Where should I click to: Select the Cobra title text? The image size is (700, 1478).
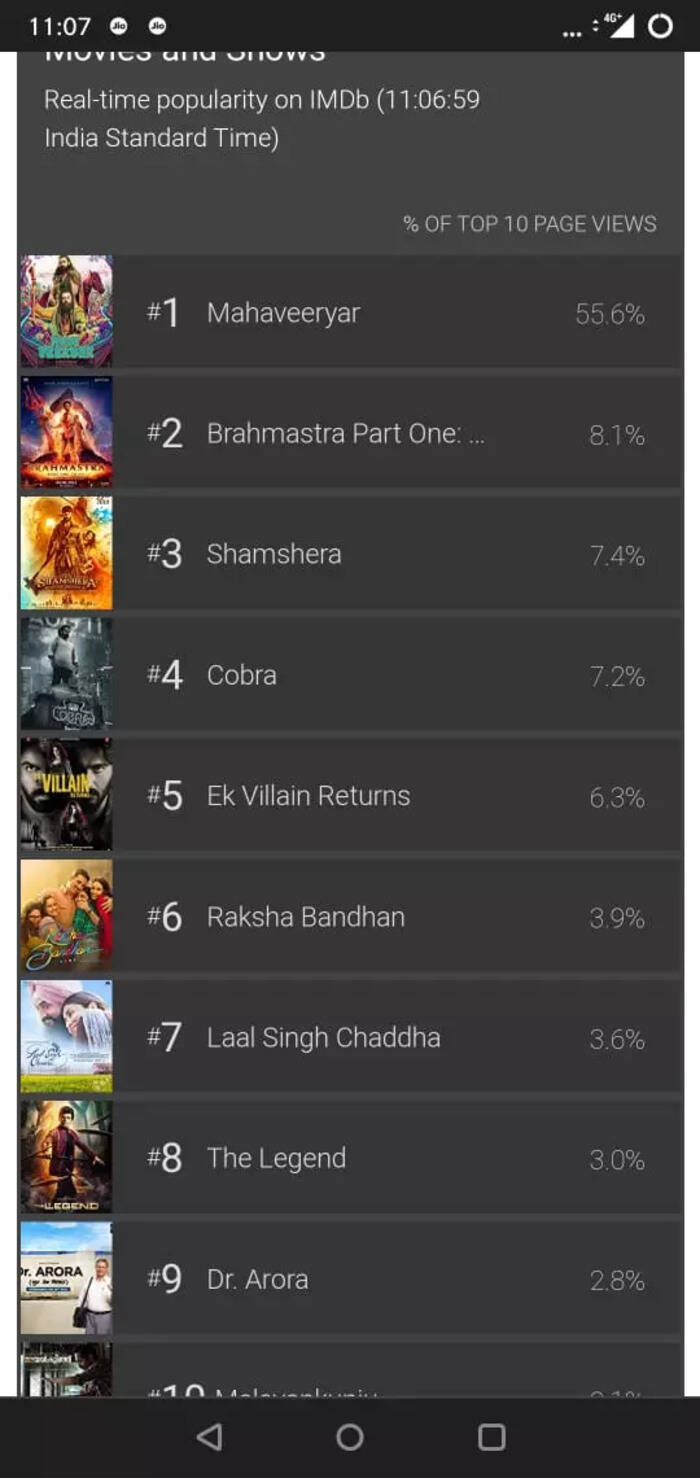pyautogui.click(x=241, y=675)
